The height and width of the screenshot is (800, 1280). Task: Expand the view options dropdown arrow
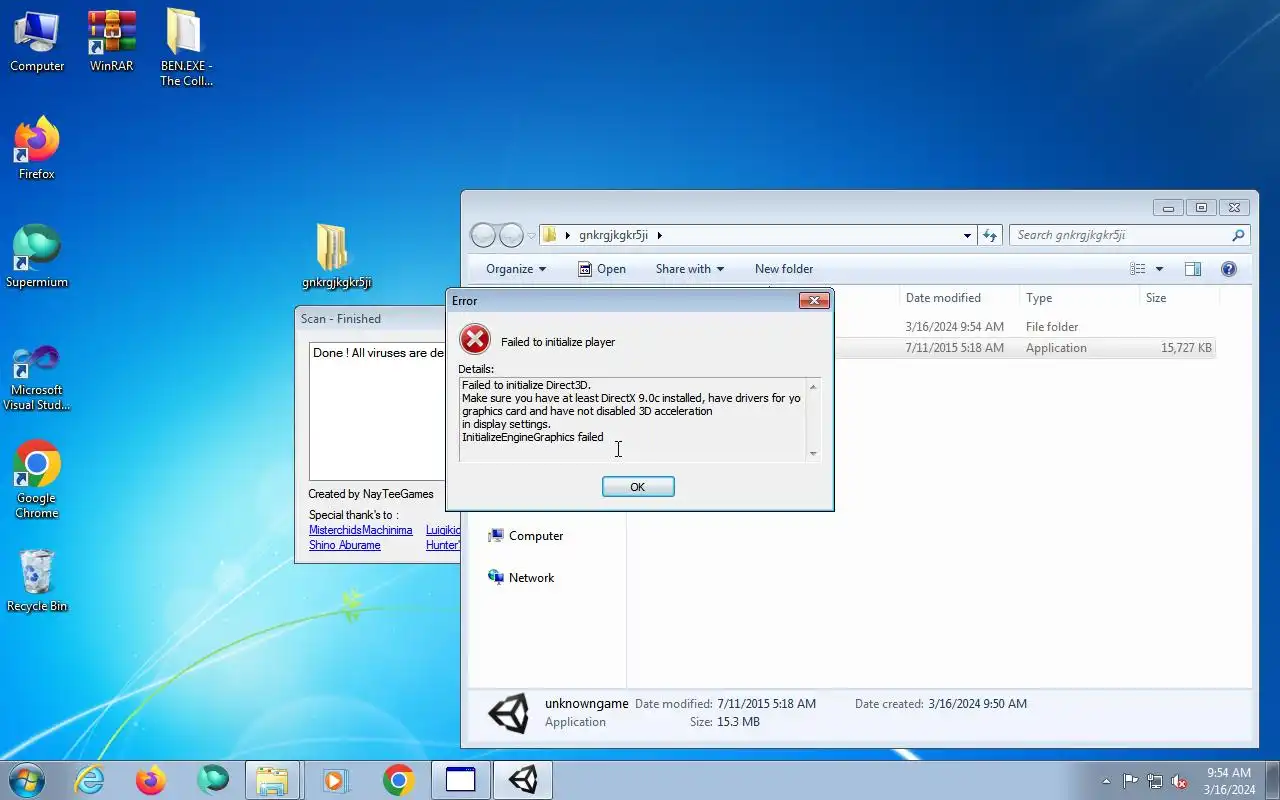pyautogui.click(x=1159, y=269)
